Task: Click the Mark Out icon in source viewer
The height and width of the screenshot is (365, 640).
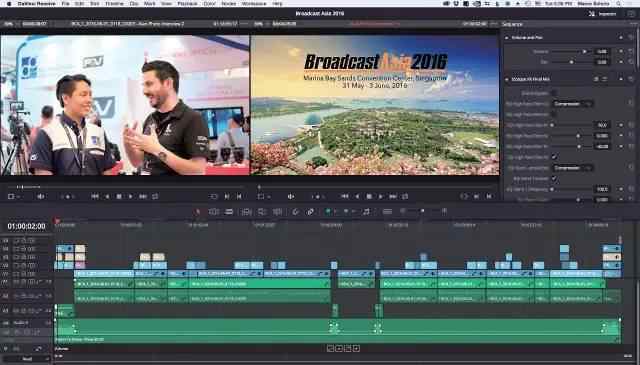Action: pos(239,197)
